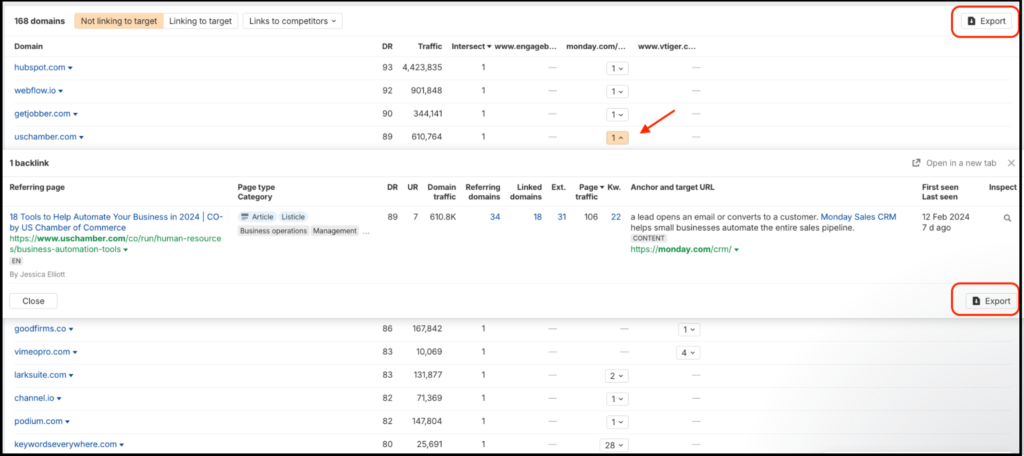This screenshot has width=1024, height=456.
Task: Expand hubspot.com monday.com link count
Action: [x=617, y=68]
